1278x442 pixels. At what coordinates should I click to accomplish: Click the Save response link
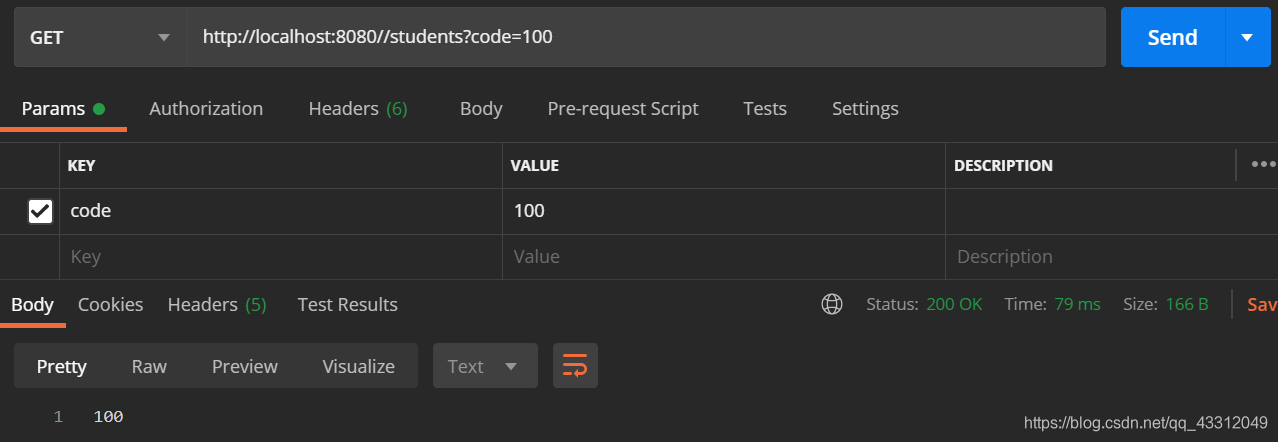[1262, 304]
